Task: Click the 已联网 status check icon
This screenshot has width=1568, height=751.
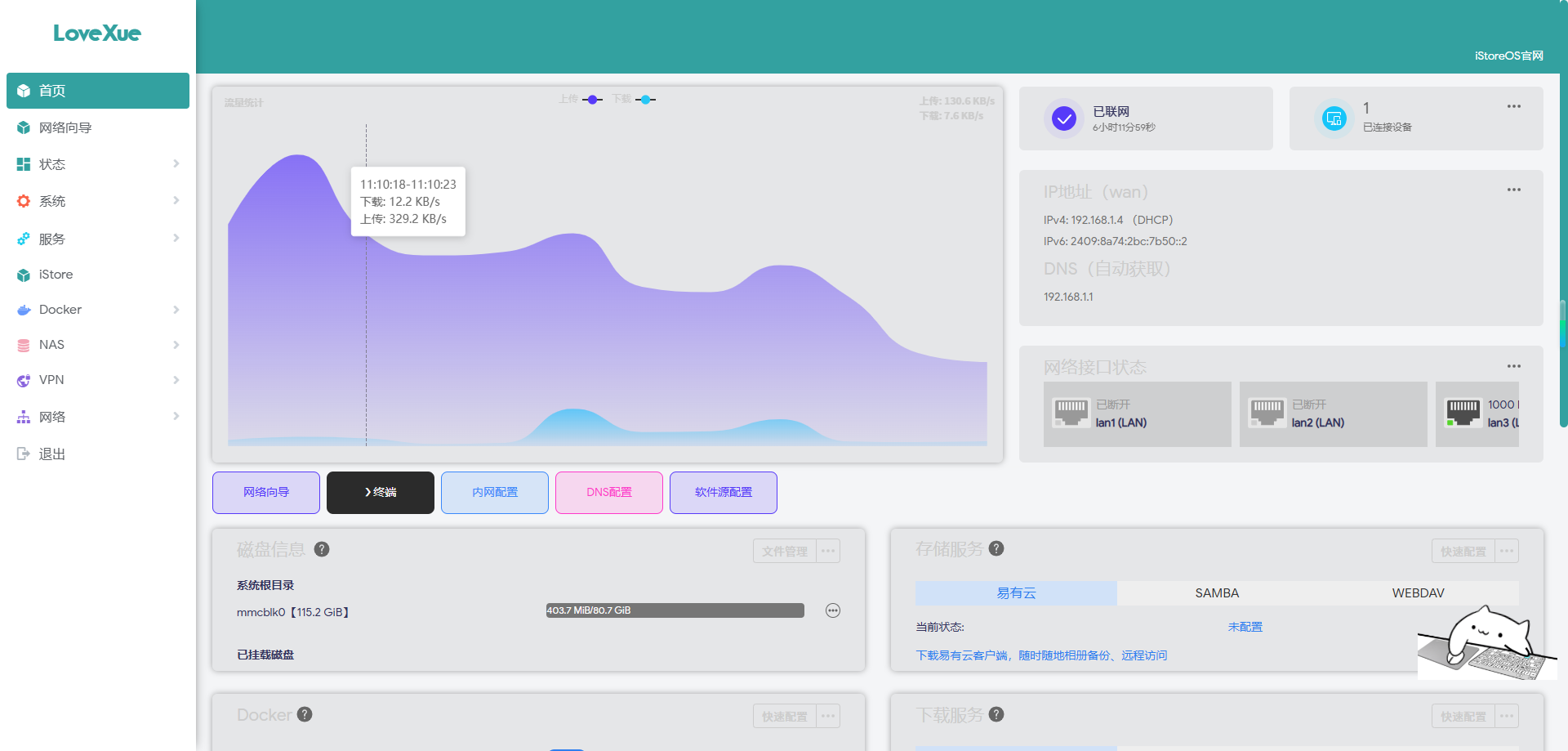Action: pos(1063,119)
